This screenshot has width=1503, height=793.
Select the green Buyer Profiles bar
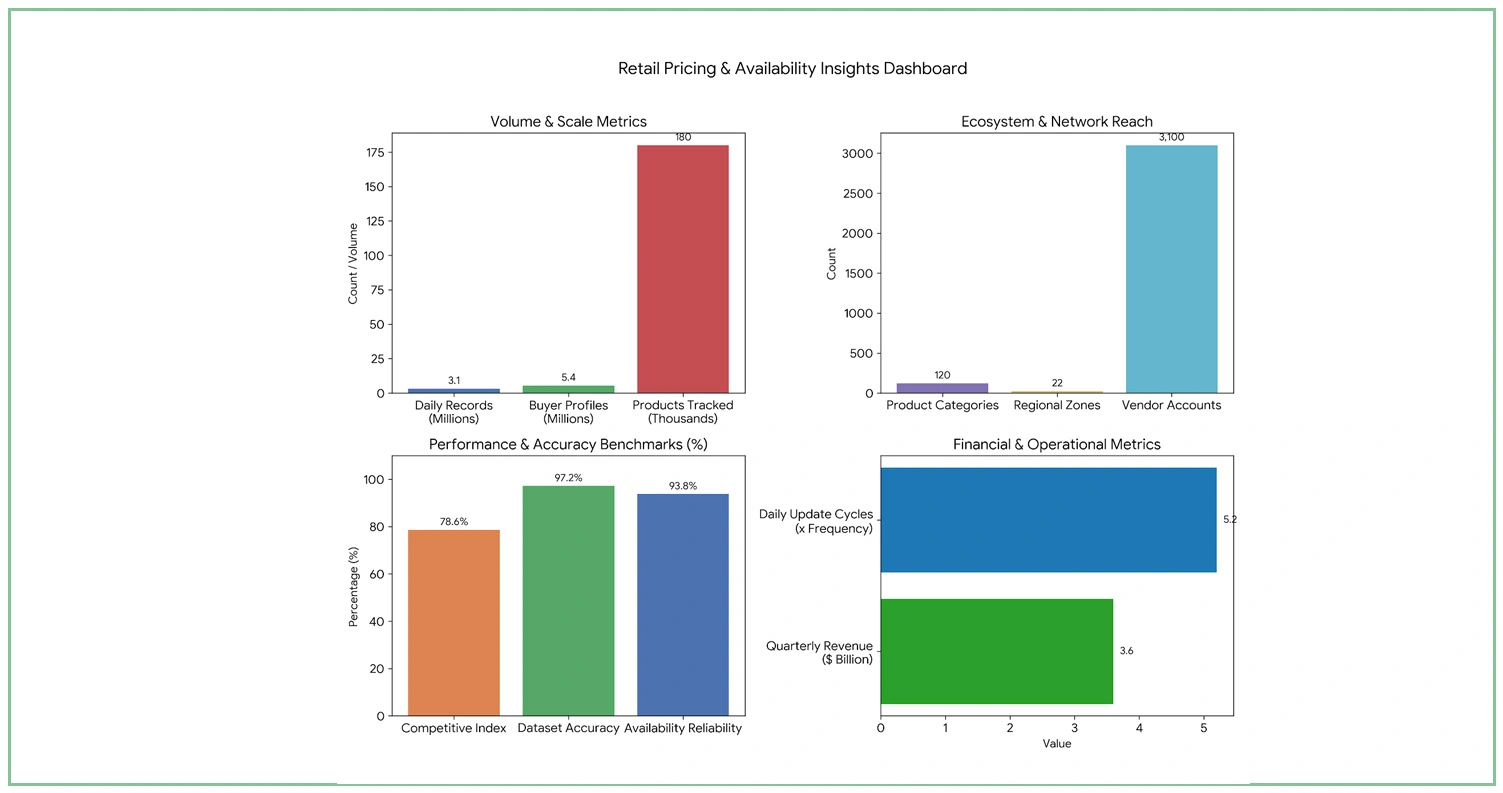pos(568,389)
